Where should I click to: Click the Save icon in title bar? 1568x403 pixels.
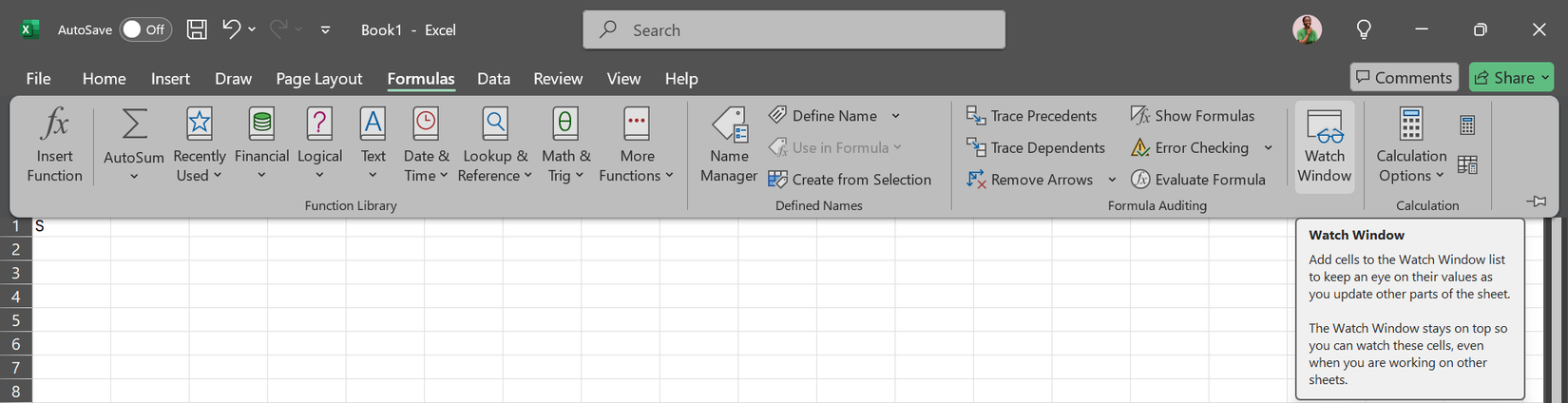(x=197, y=29)
